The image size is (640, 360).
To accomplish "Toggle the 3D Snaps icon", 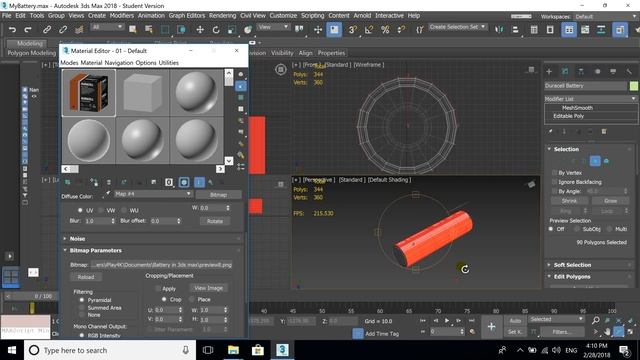I will pyautogui.click(x=353, y=29).
